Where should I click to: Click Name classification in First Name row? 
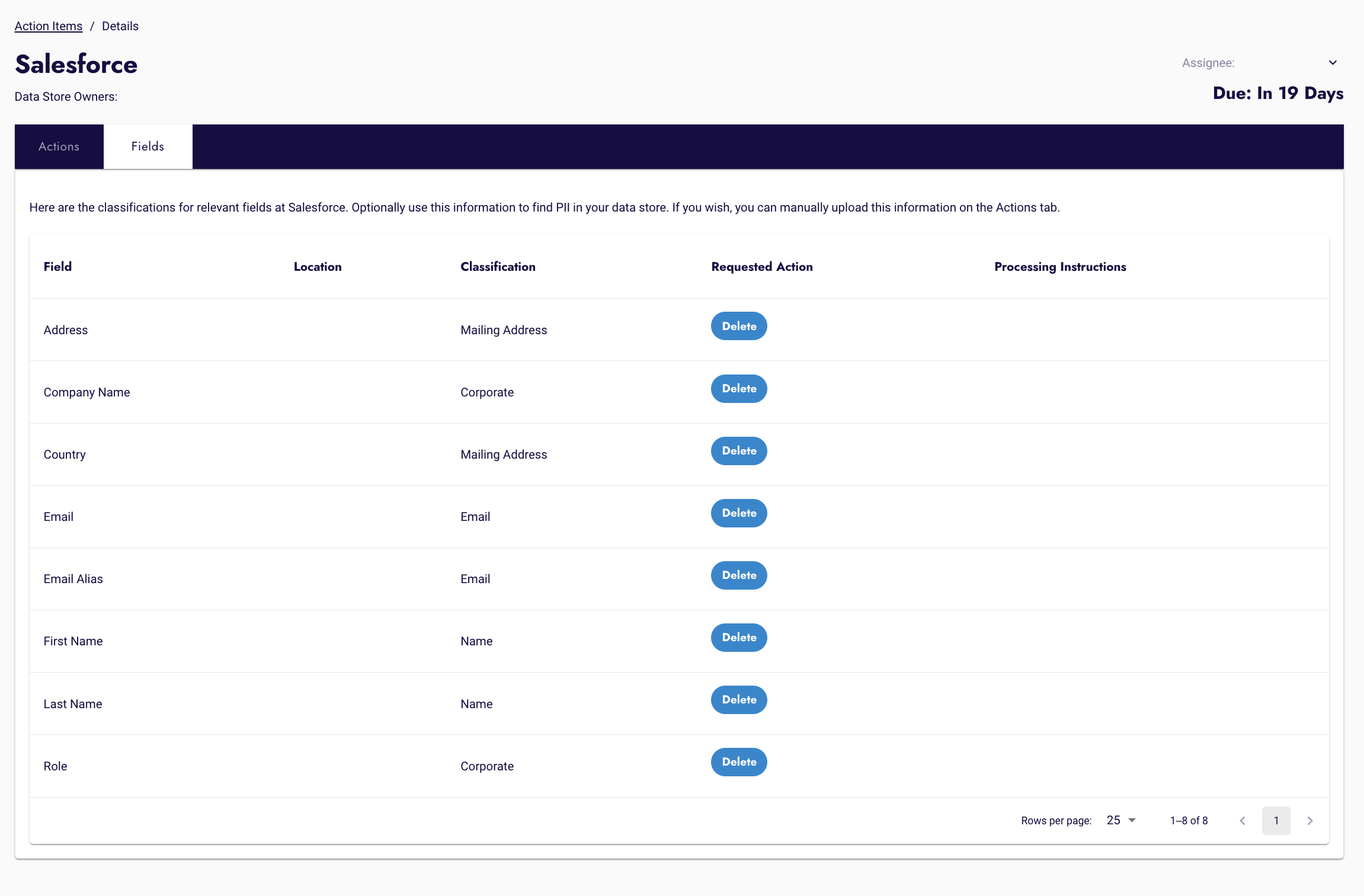pyautogui.click(x=476, y=641)
